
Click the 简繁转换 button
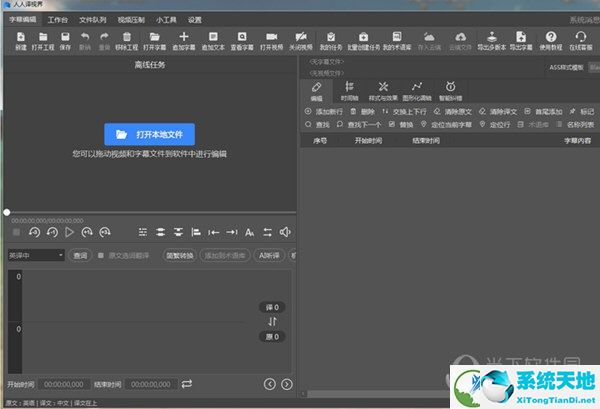[179, 255]
